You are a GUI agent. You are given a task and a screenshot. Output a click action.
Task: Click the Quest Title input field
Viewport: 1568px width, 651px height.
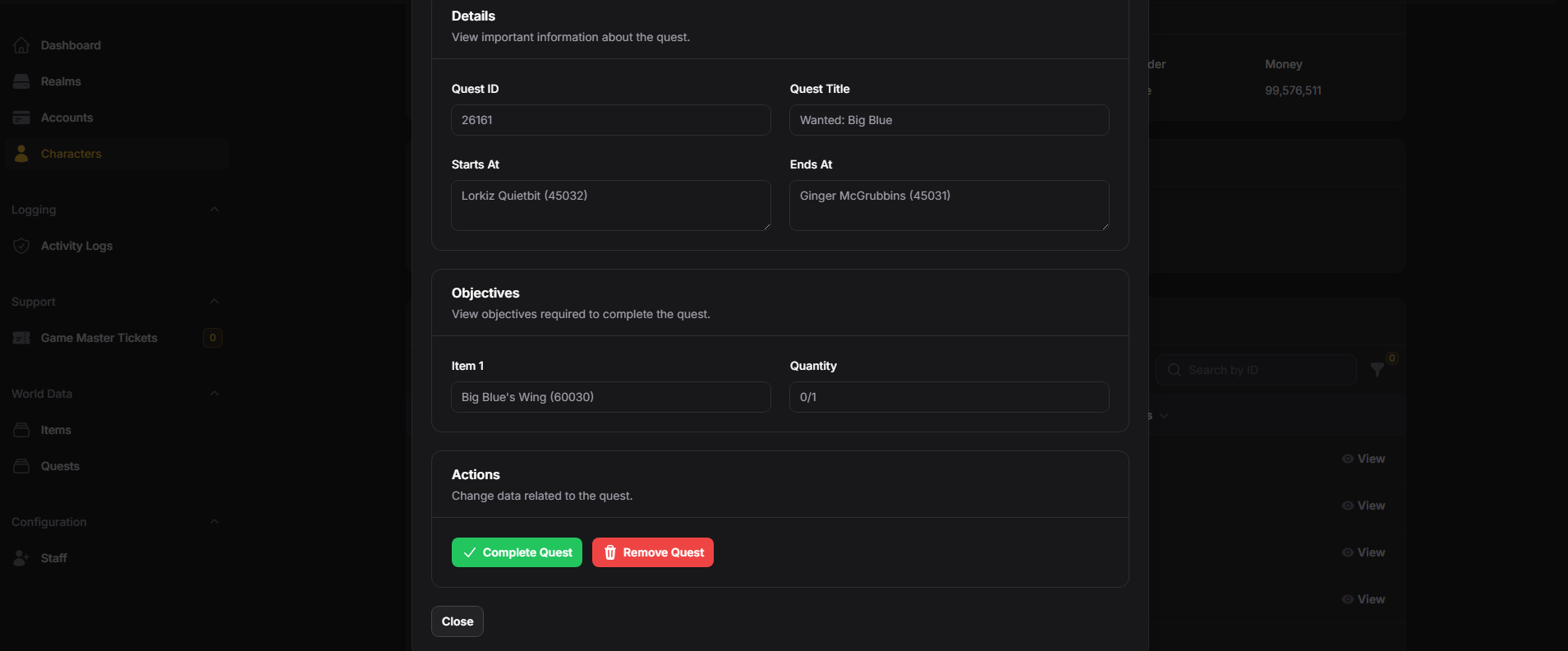click(x=949, y=120)
